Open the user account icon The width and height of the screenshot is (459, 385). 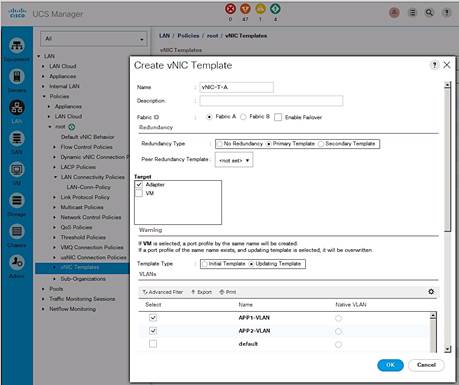394,13
